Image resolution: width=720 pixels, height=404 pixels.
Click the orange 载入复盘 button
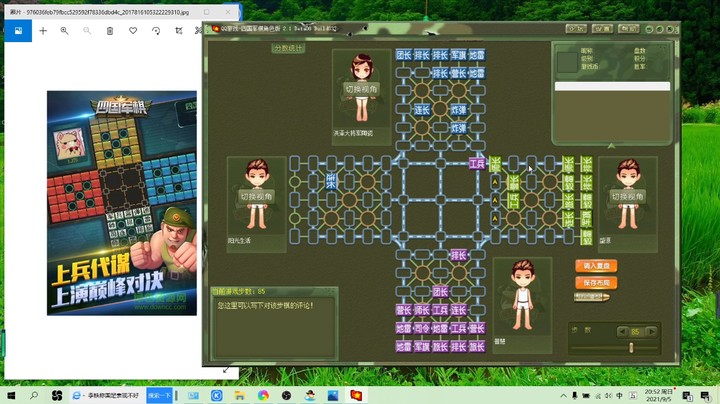[x=596, y=266]
